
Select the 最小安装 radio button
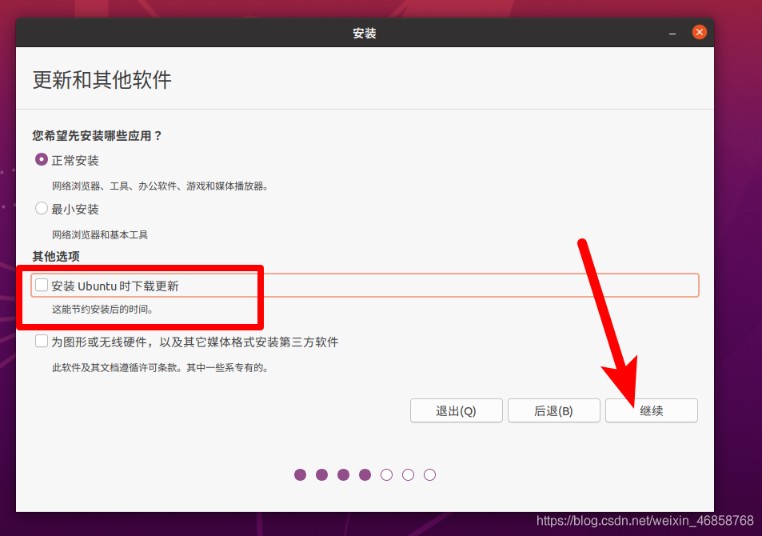41,208
